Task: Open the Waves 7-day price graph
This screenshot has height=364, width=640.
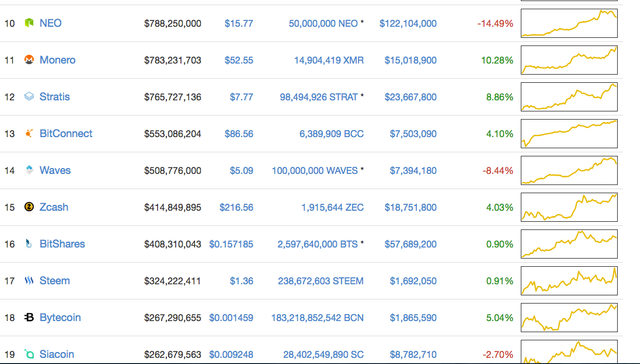Action: [x=569, y=170]
